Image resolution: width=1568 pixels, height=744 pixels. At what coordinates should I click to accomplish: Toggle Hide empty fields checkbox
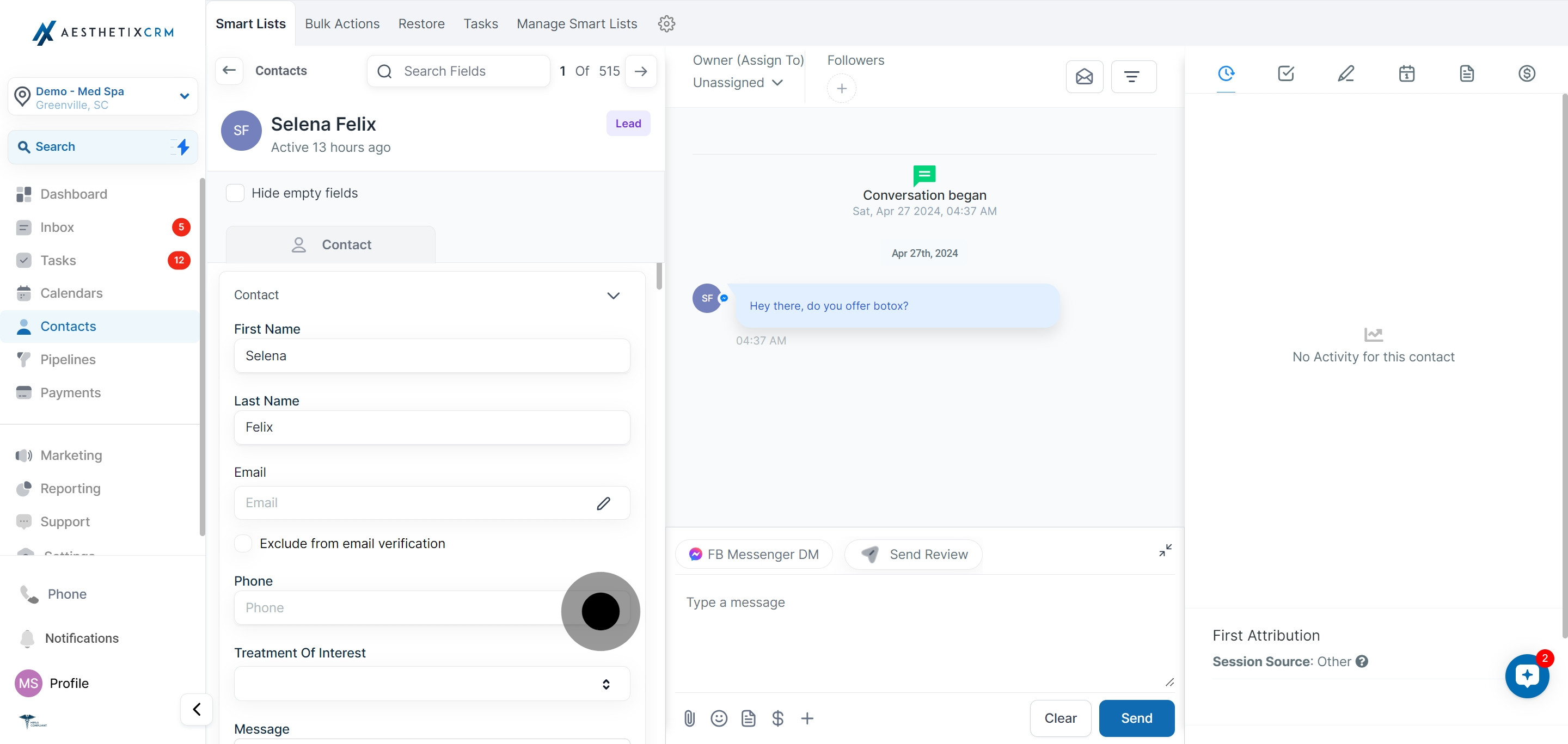[x=235, y=193]
